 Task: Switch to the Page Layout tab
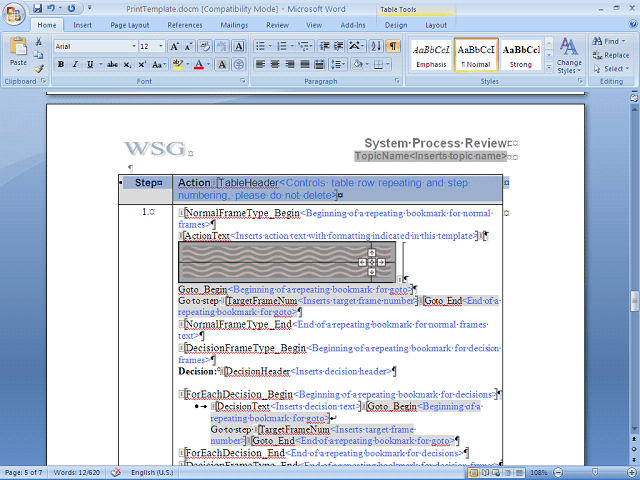[x=130, y=25]
